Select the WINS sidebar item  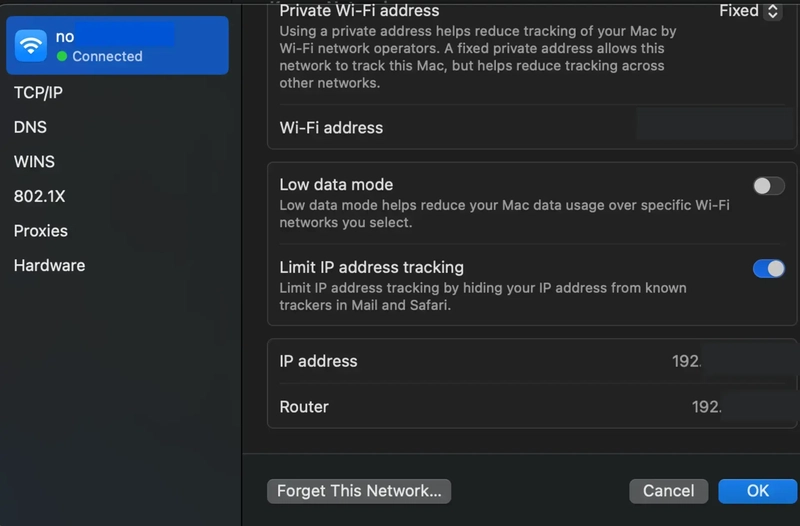click(34, 162)
